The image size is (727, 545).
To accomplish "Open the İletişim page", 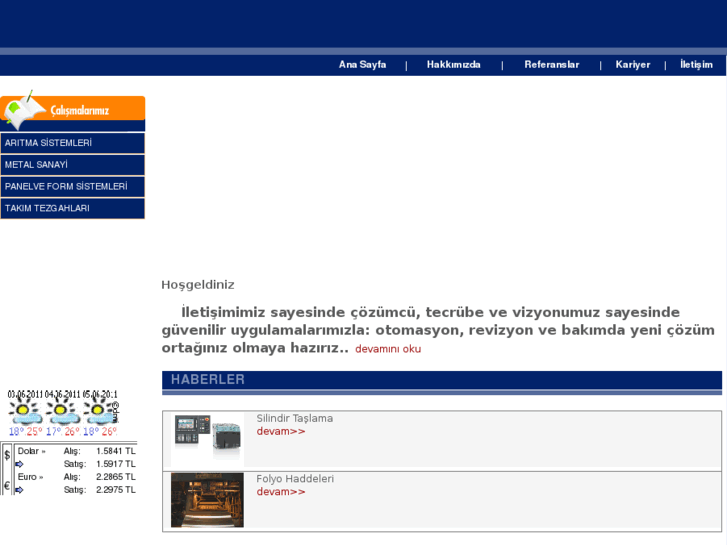I will pos(696,64).
